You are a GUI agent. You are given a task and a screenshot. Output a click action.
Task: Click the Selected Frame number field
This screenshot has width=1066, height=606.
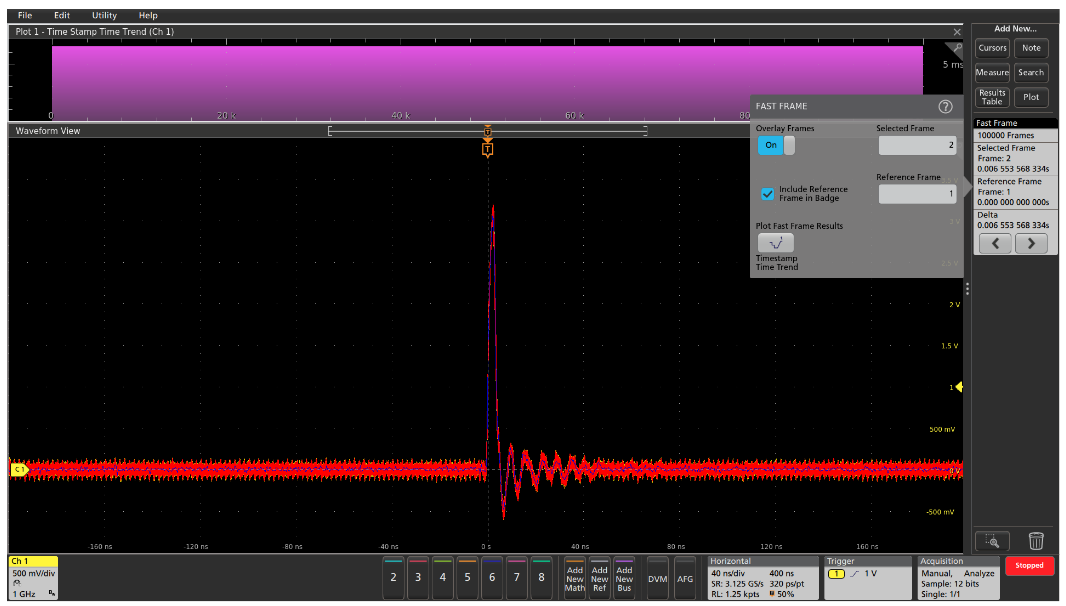[917, 145]
